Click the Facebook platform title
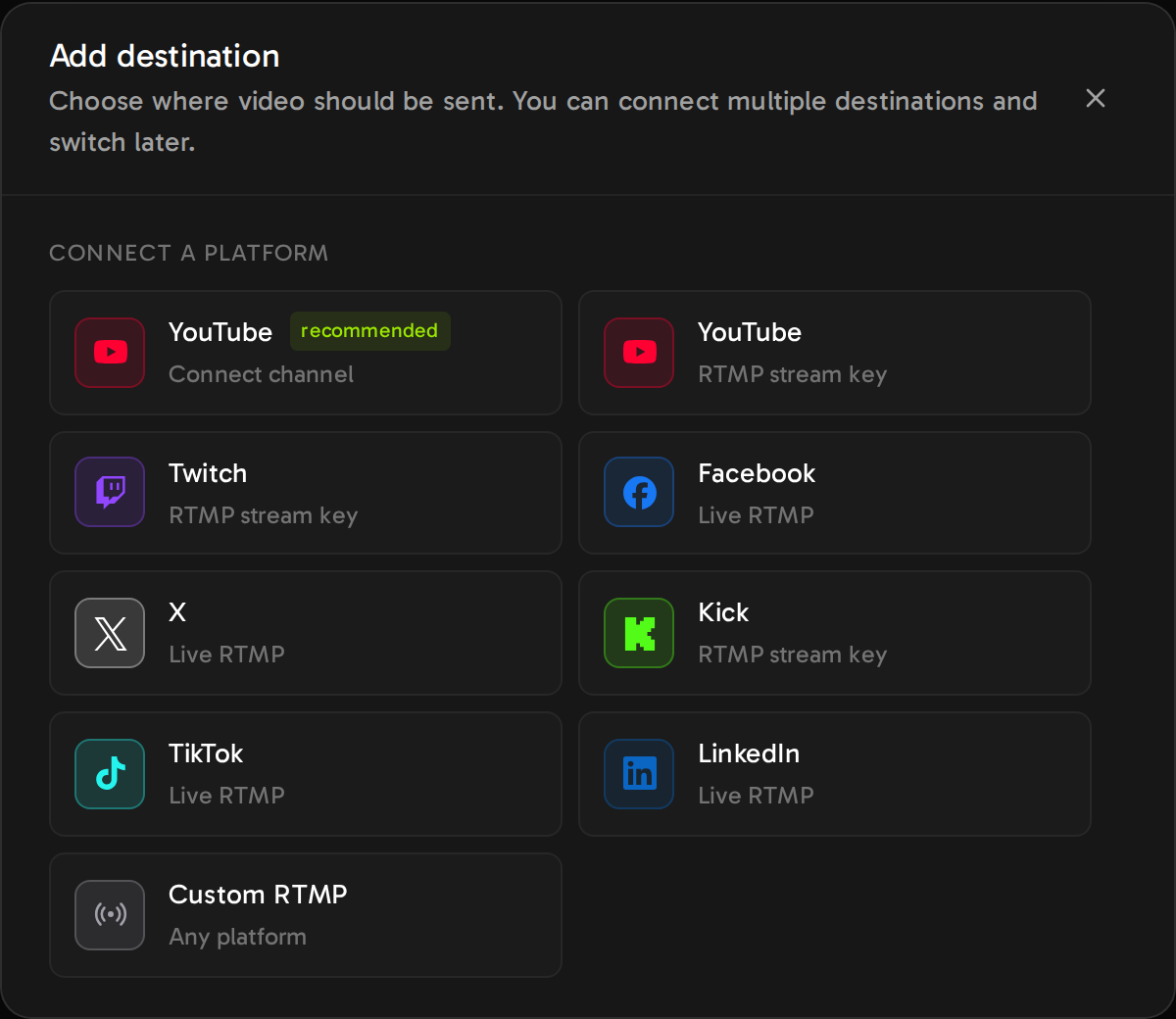Viewport: 1176px width, 1019px height. 757,473
